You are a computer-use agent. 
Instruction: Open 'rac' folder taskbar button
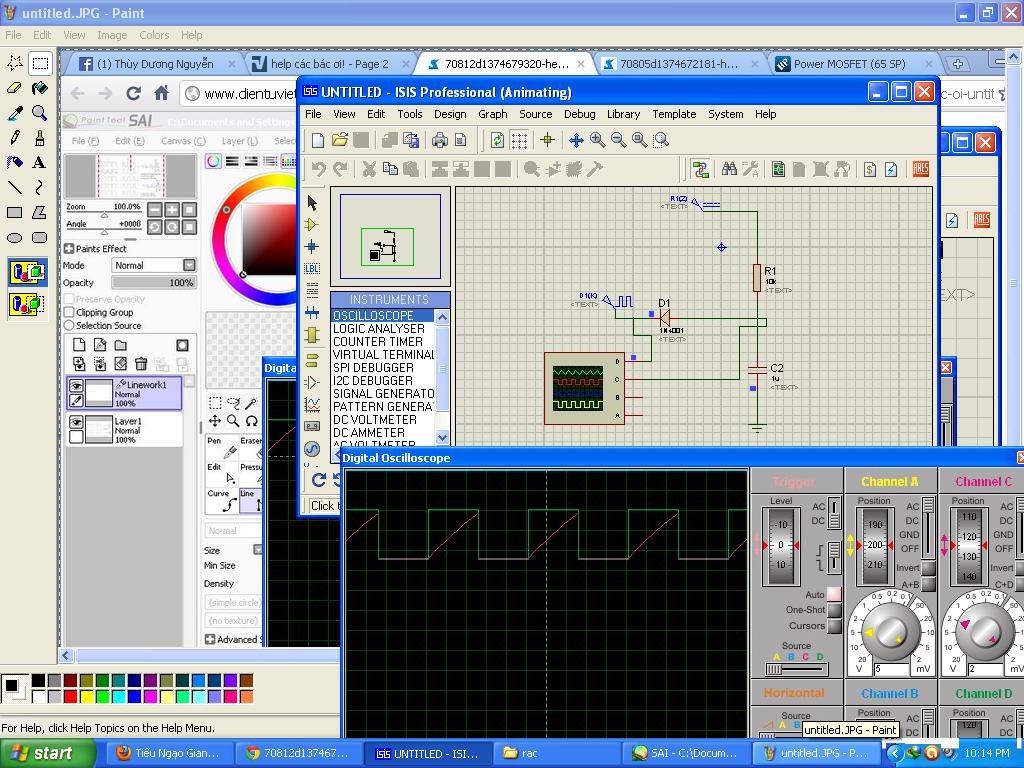(x=556, y=753)
